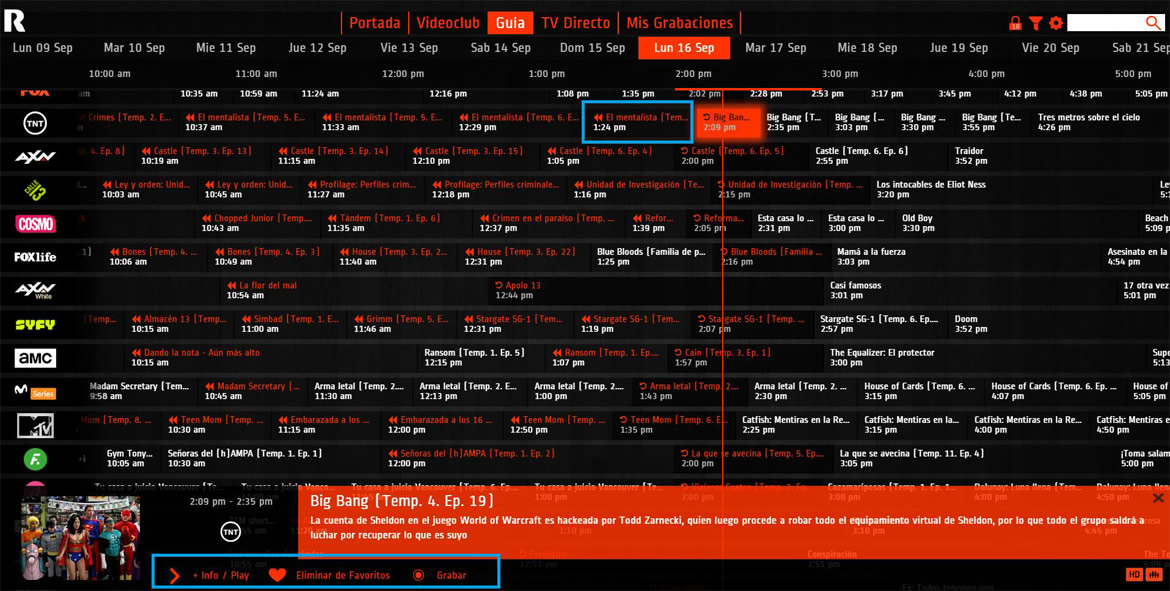The image size is (1170, 591).
Task: Select Dando la nota - Aún más alto
Action: [195, 357]
